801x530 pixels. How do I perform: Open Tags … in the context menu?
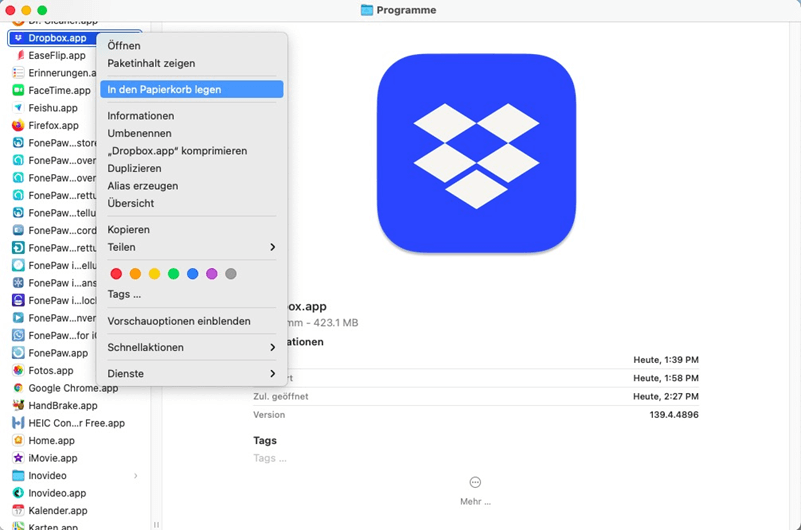(192, 294)
